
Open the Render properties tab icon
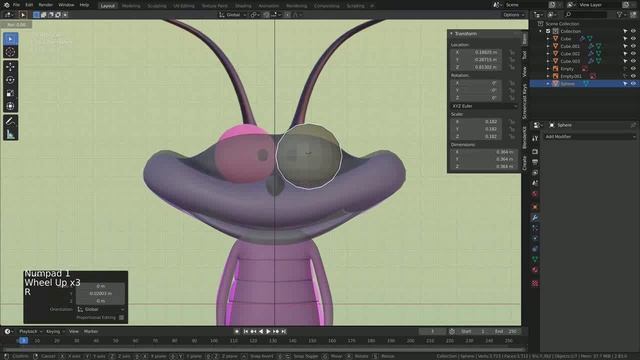click(x=535, y=152)
